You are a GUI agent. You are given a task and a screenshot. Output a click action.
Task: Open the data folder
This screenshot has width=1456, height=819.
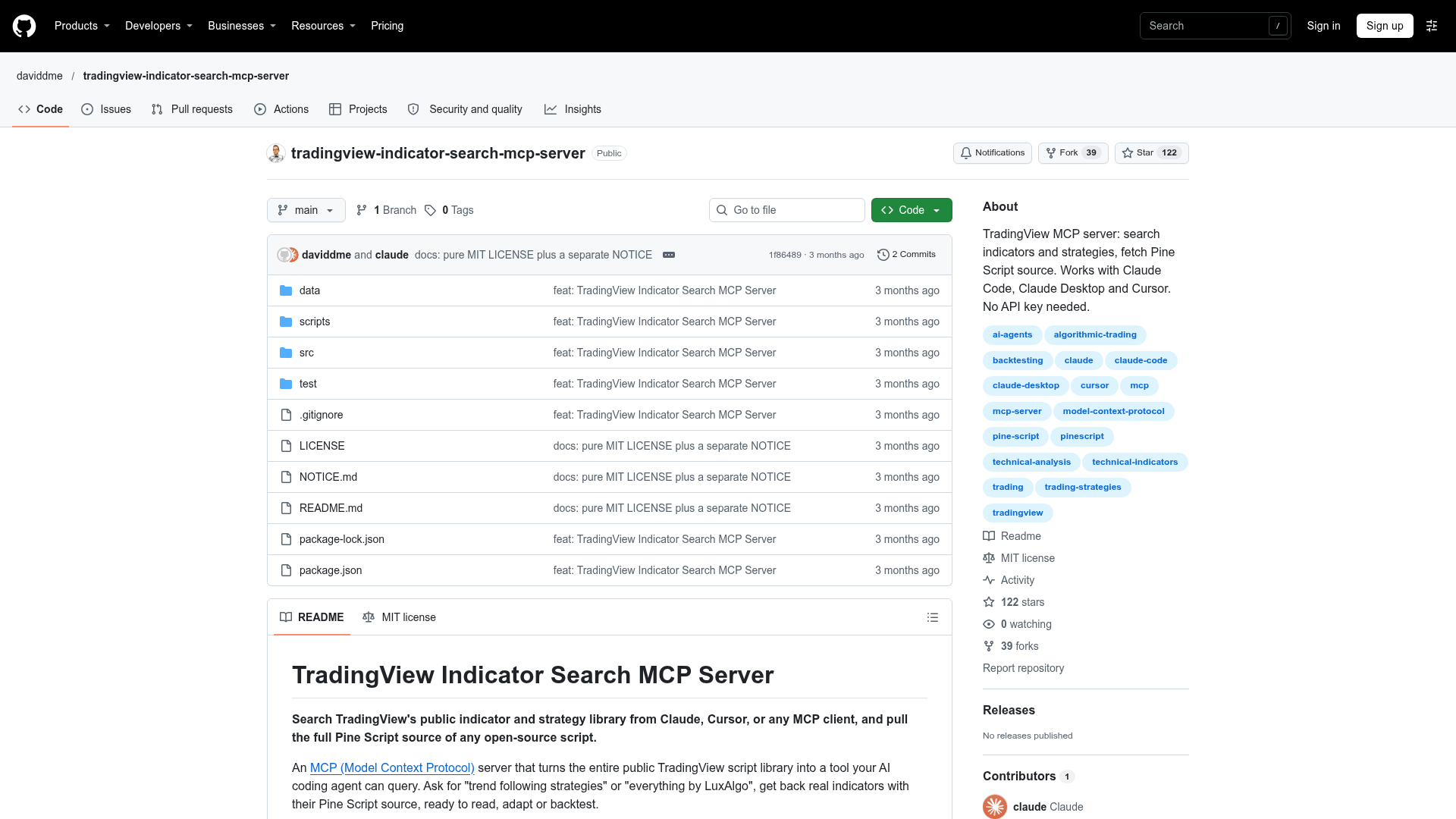pyautogui.click(x=309, y=290)
